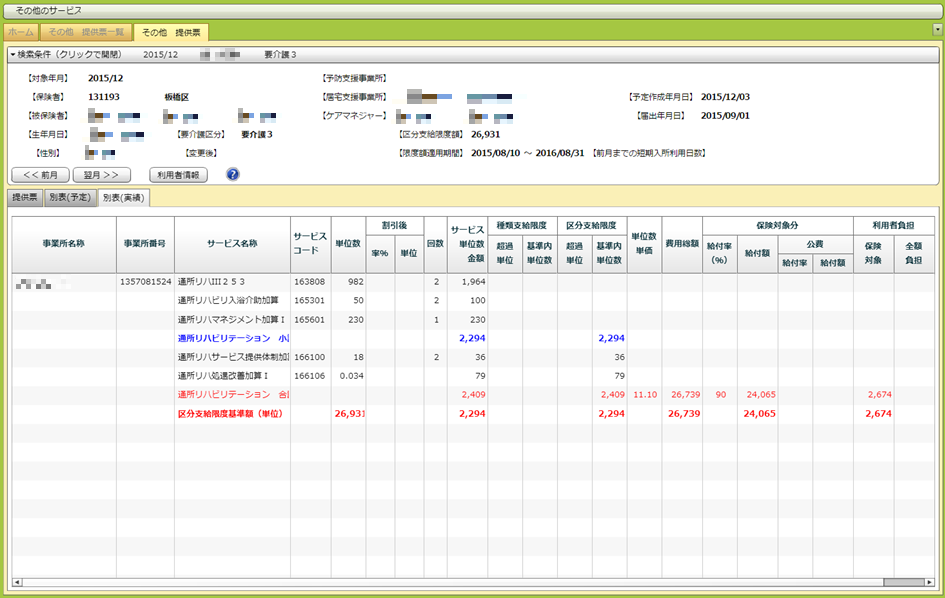This screenshot has width=945, height=598.
Task: Switch to the 提供票 sub-tab
Action: [x=25, y=198]
